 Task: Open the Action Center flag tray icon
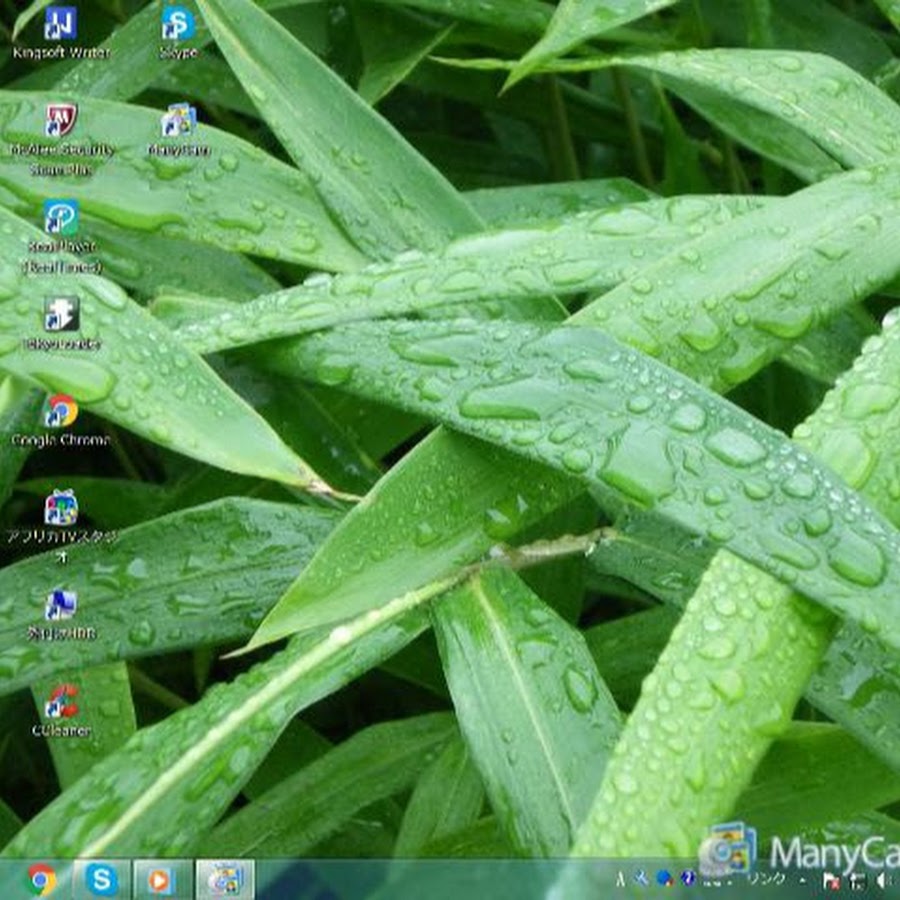tap(831, 880)
